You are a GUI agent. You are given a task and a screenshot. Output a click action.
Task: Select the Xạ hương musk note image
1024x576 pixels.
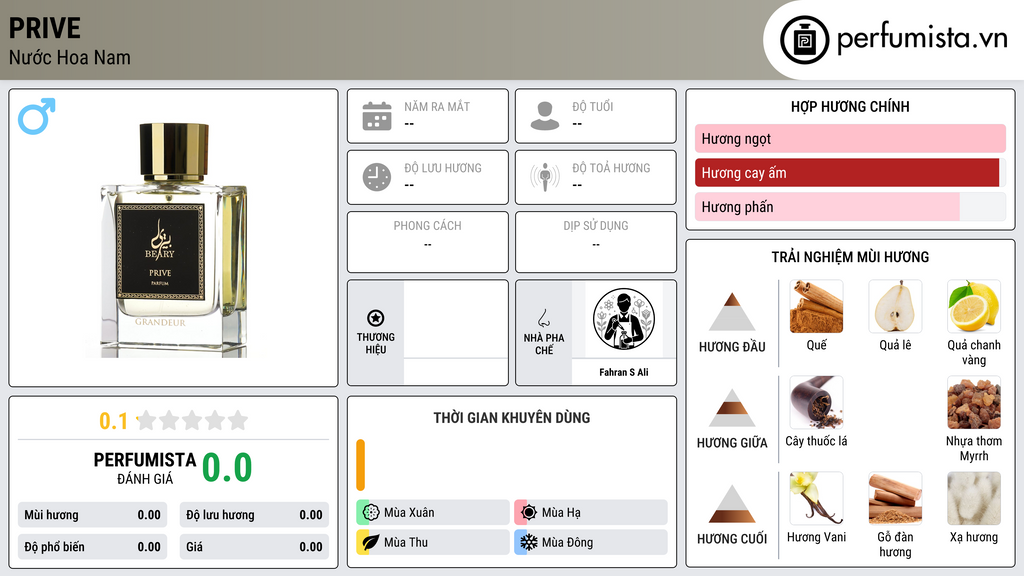pyautogui.click(x=974, y=498)
